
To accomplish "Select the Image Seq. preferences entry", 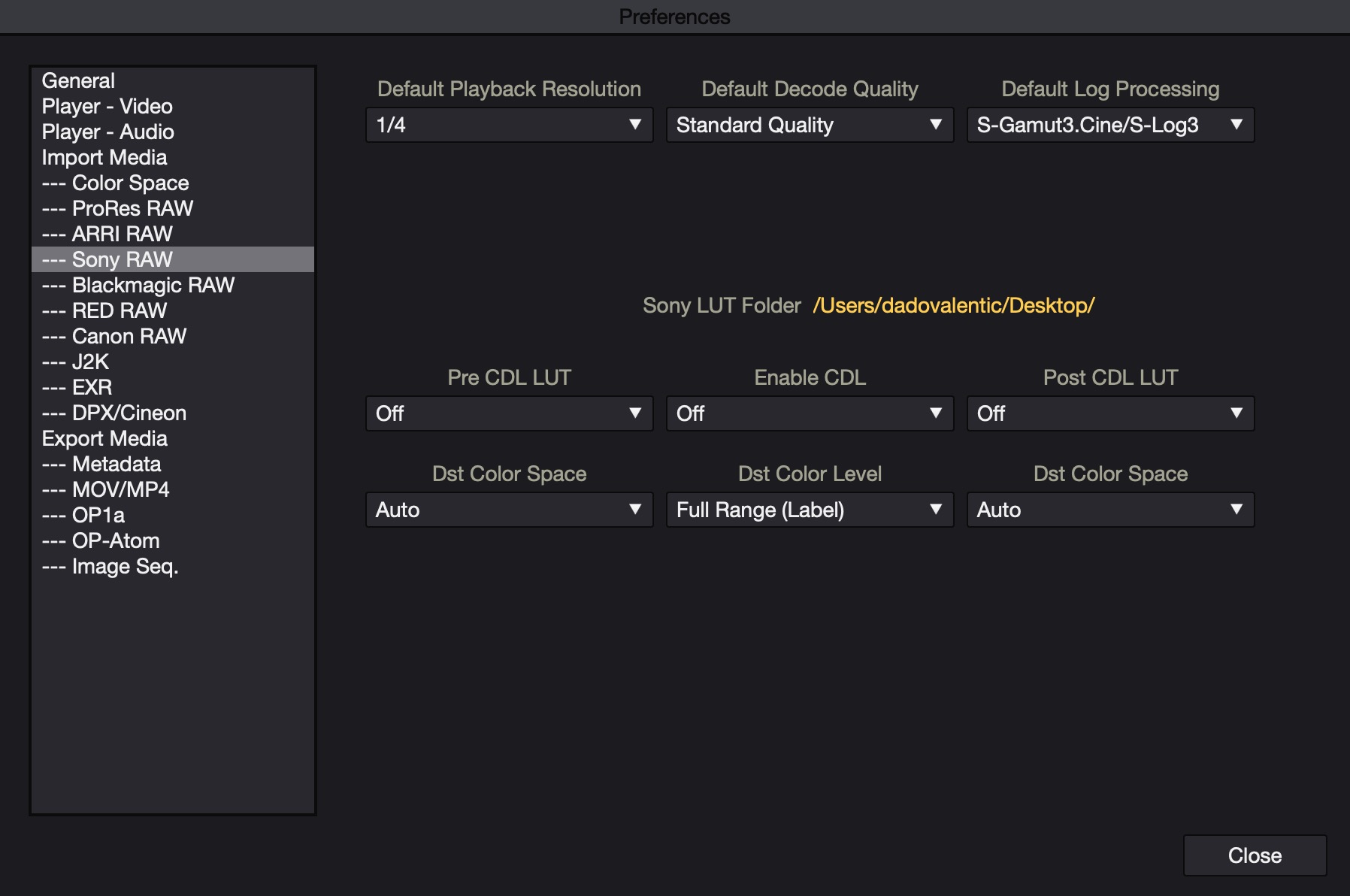I will pos(110,566).
